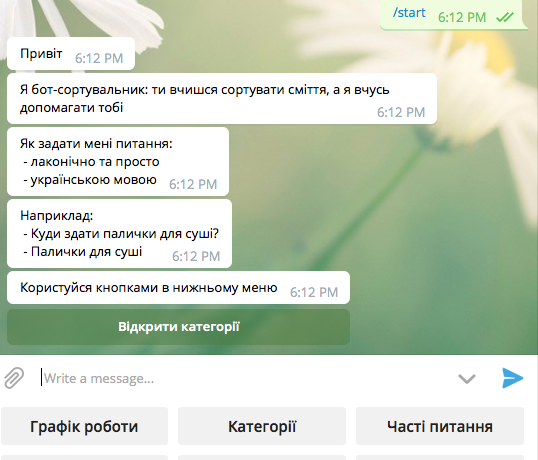Click the timestamp on the бот-сортувальник message
The width and height of the screenshot is (538, 460).
click(x=401, y=112)
